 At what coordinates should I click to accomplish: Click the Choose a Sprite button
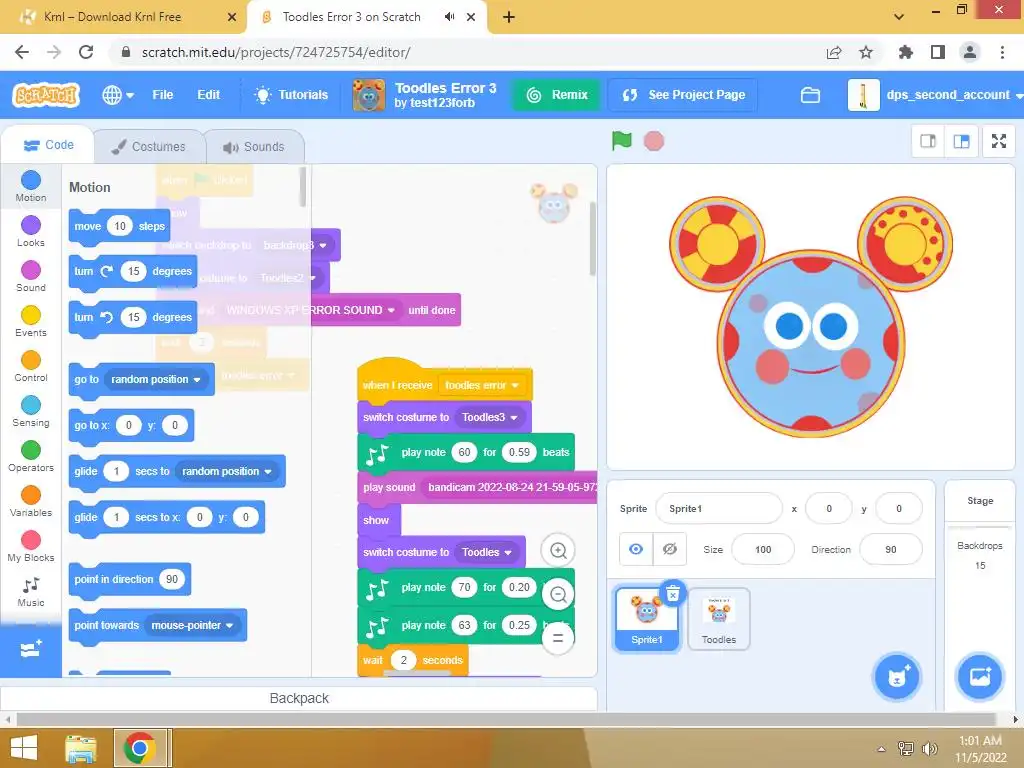(x=897, y=677)
